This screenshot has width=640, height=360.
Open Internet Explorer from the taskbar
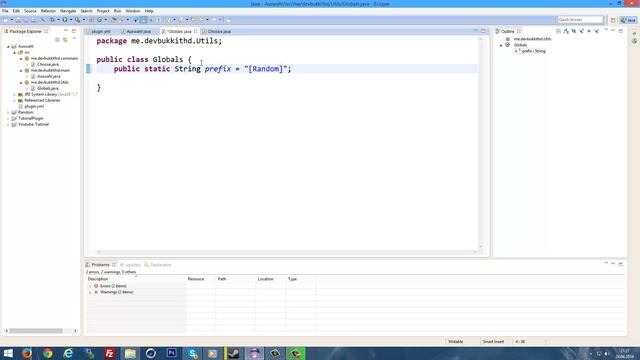[68, 353]
